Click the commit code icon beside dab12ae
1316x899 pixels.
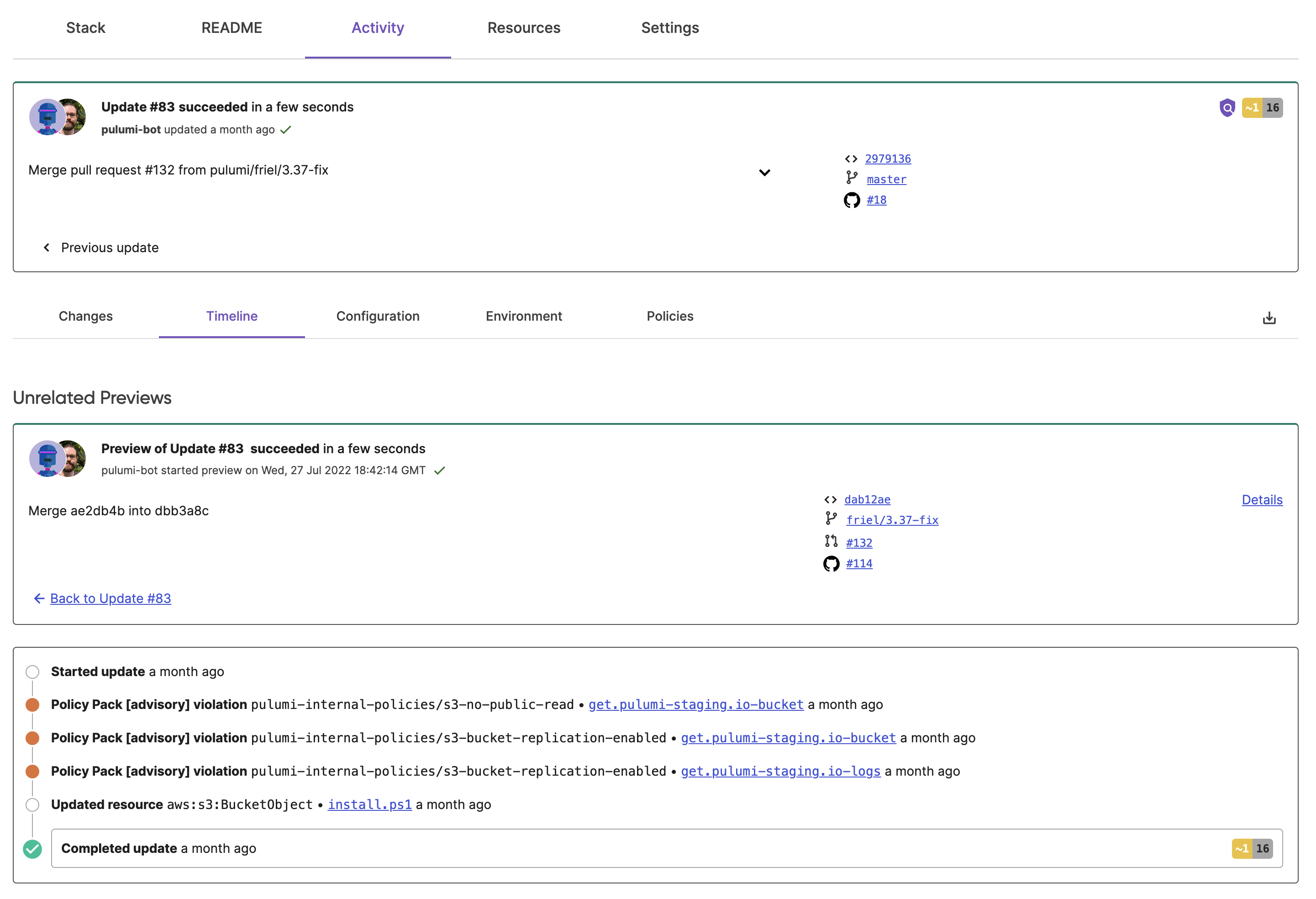click(830, 500)
